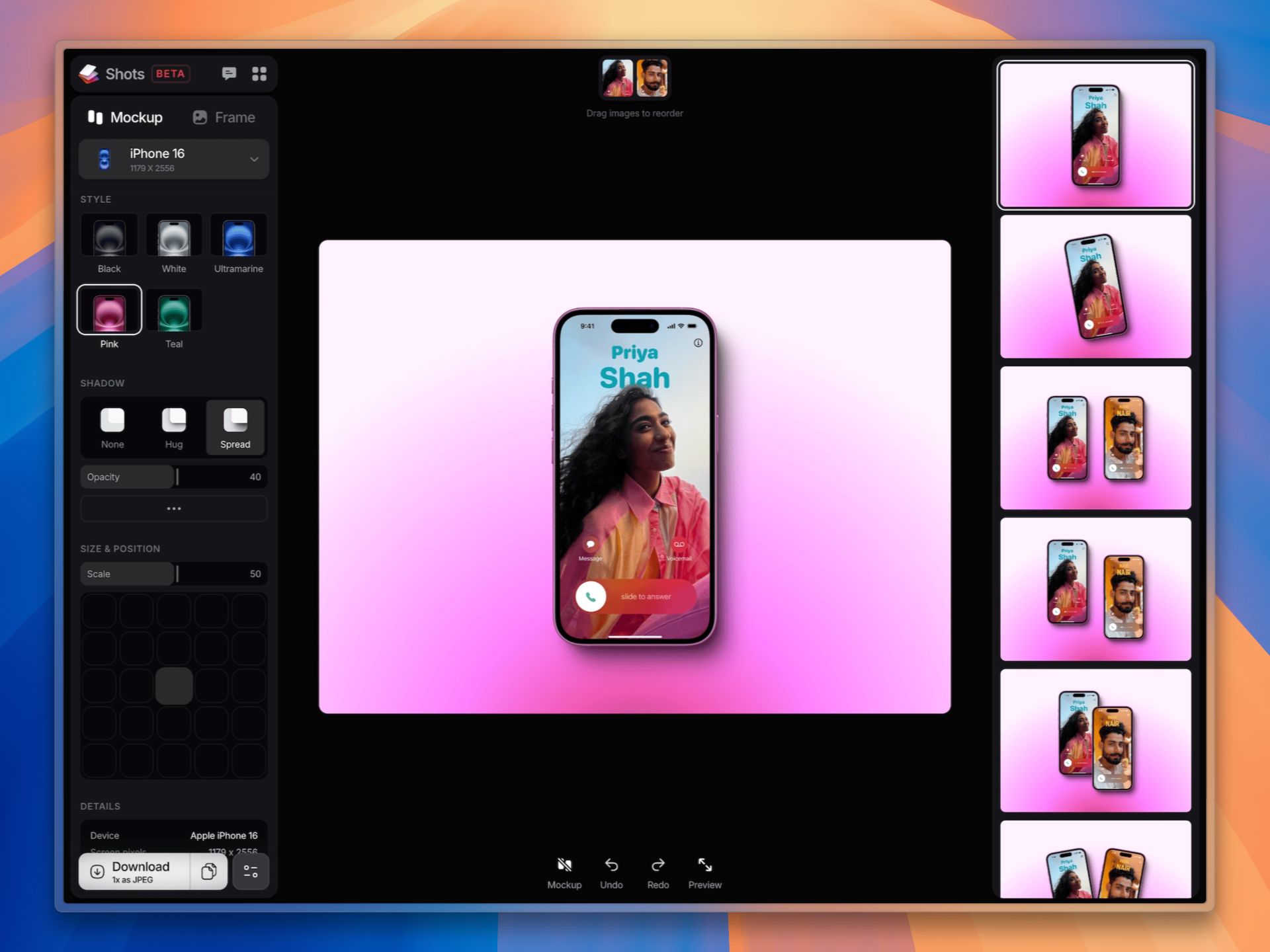Viewport: 1270px width, 952px height.
Task: Switch to the Frame tab
Action: point(224,117)
